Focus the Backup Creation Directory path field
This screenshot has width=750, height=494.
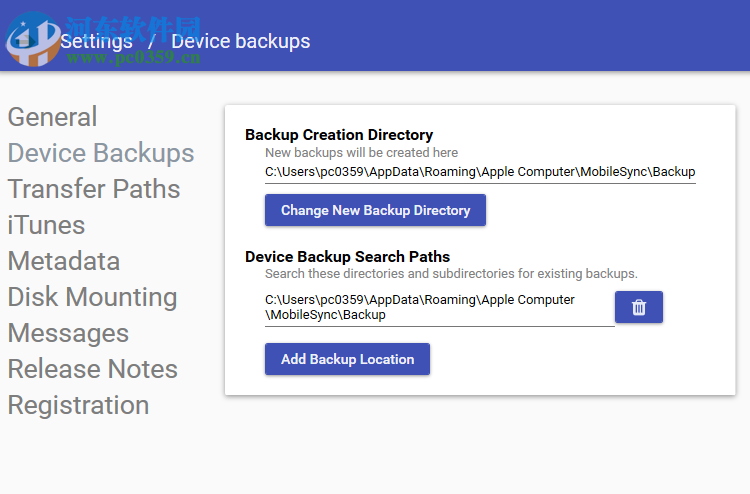[480, 172]
